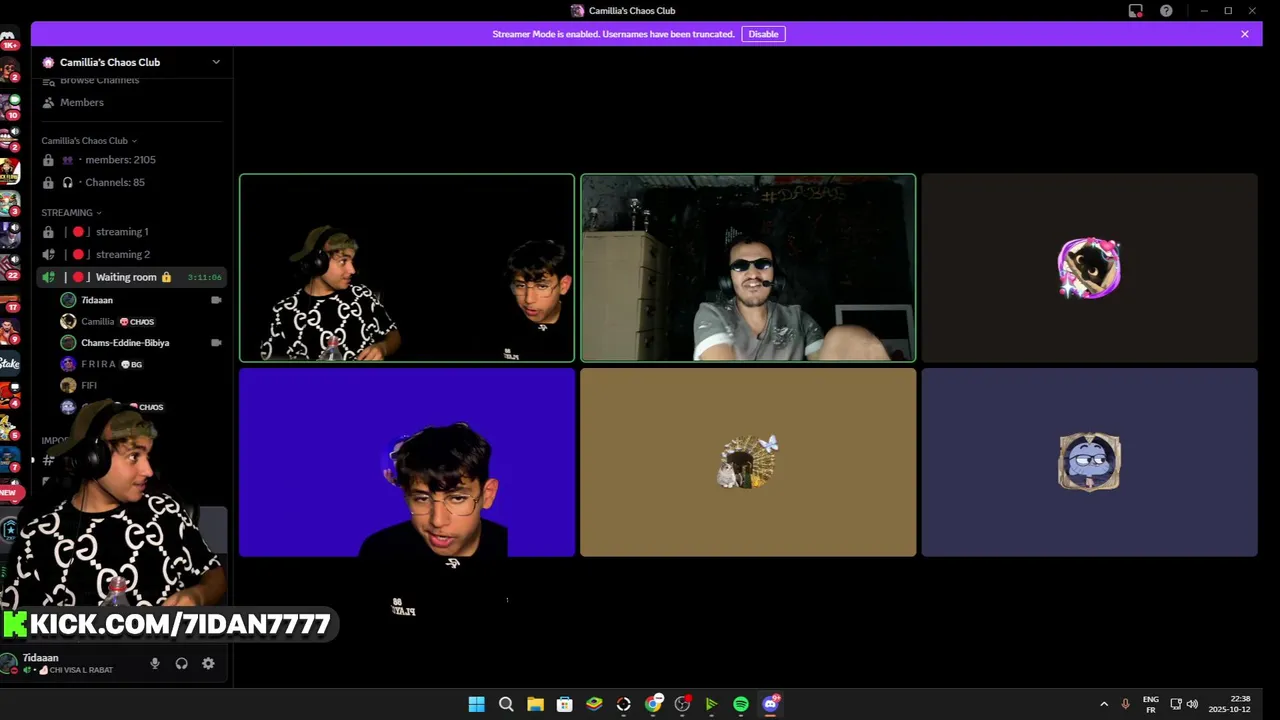Open Windows taskbar Search

click(x=506, y=704)
